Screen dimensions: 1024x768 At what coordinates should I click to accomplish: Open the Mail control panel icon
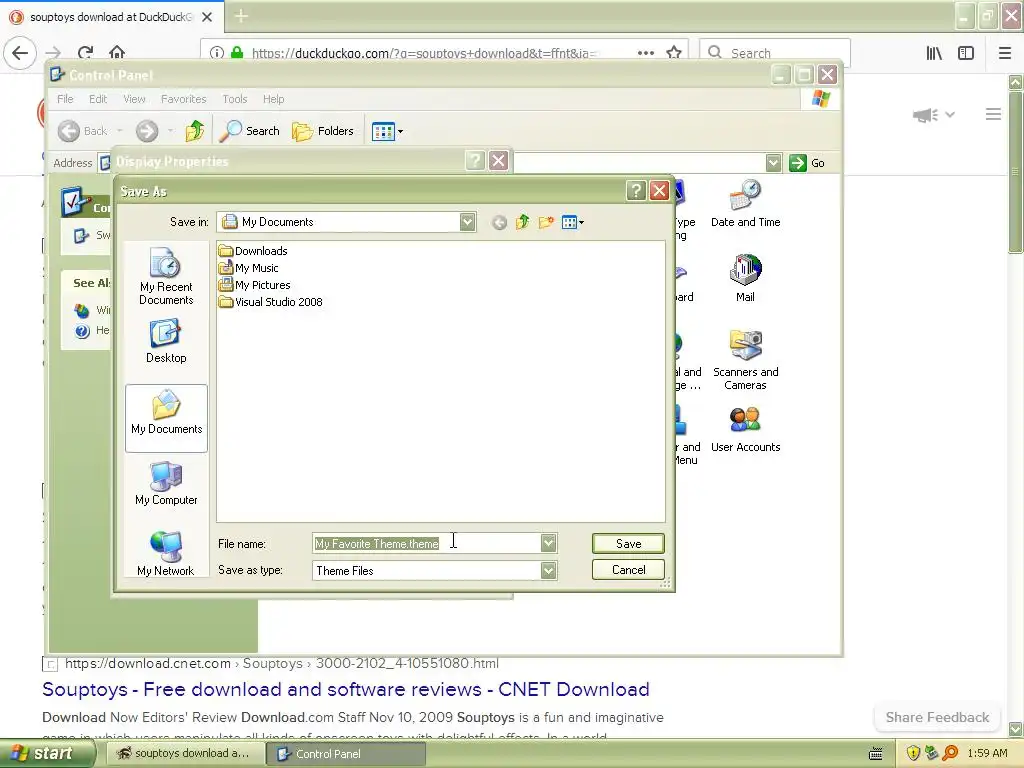(745, 278)
